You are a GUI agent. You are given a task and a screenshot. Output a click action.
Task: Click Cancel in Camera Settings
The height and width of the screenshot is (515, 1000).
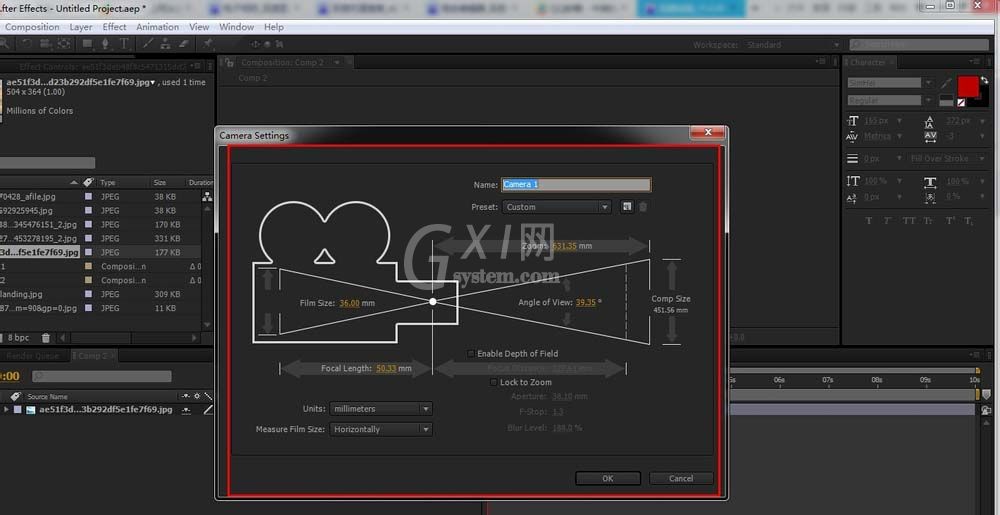click(681, 478)
